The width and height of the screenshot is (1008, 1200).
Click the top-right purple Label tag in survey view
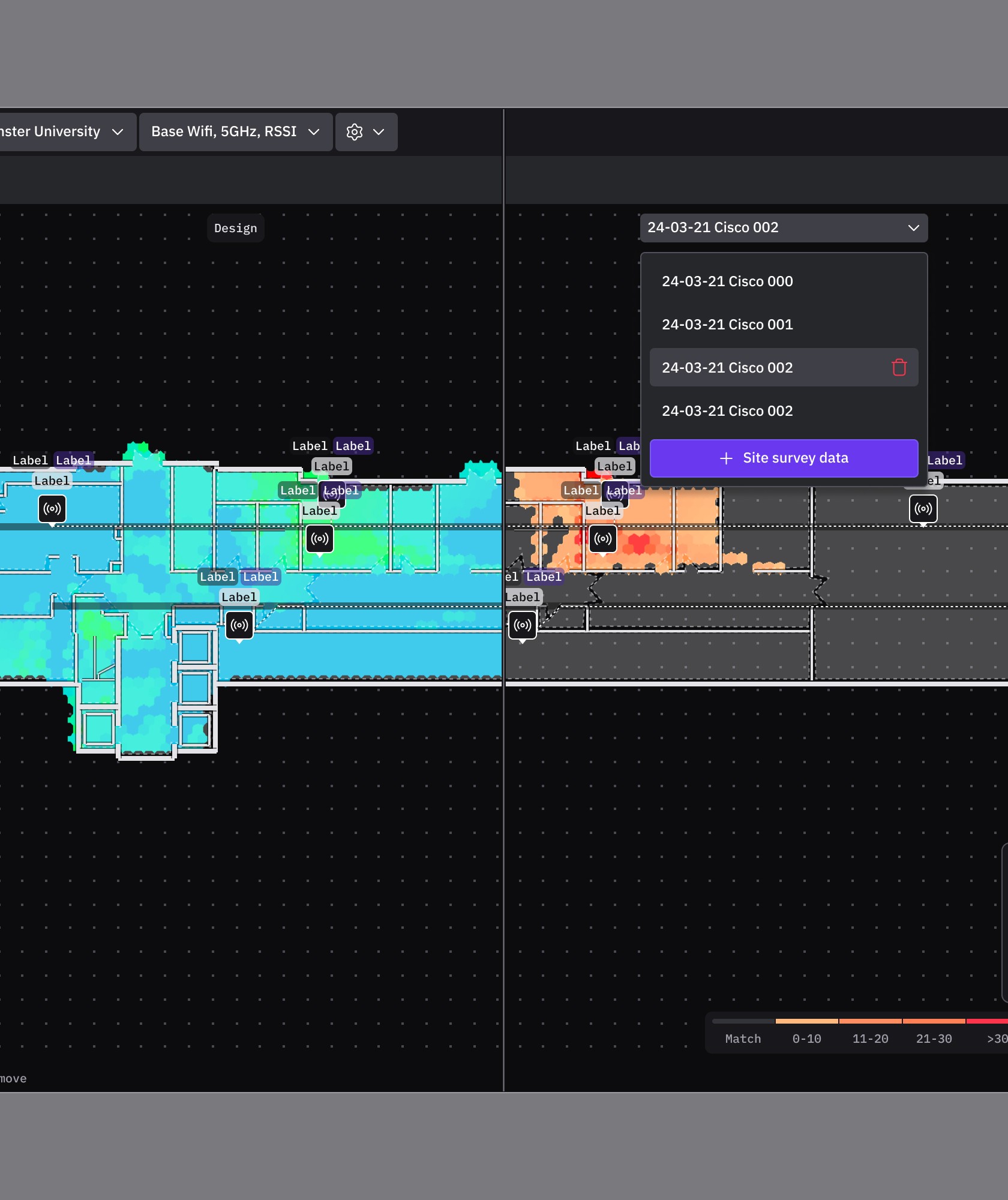[945, 460]
